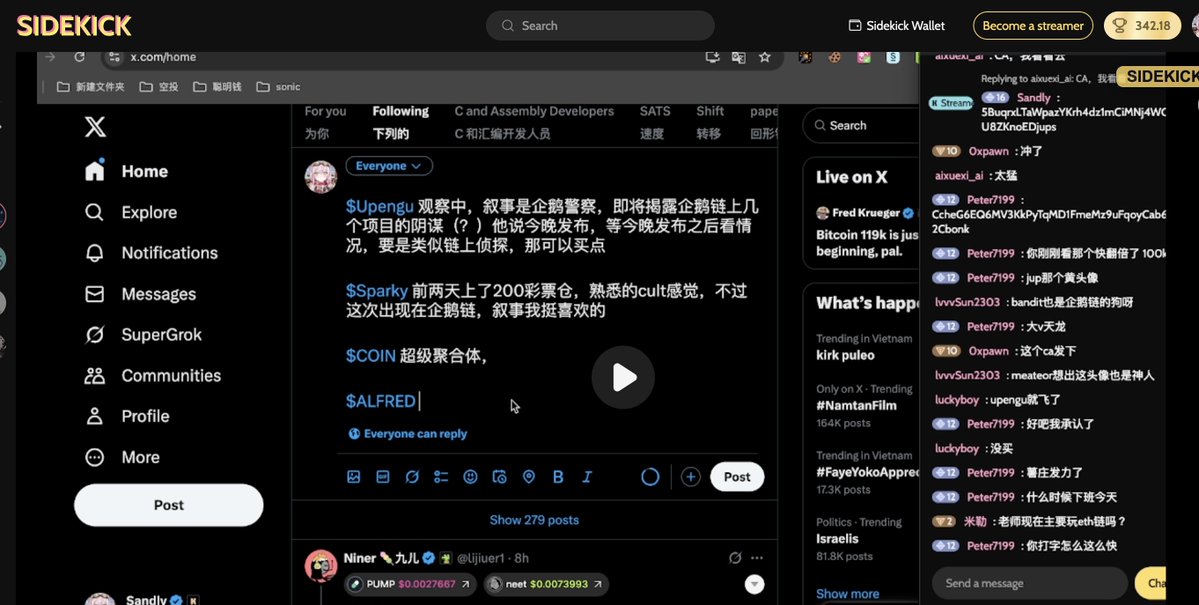Click the $Upengu cashtag in draft
Screen dimensions: 1199x605
tap(379, 207)
